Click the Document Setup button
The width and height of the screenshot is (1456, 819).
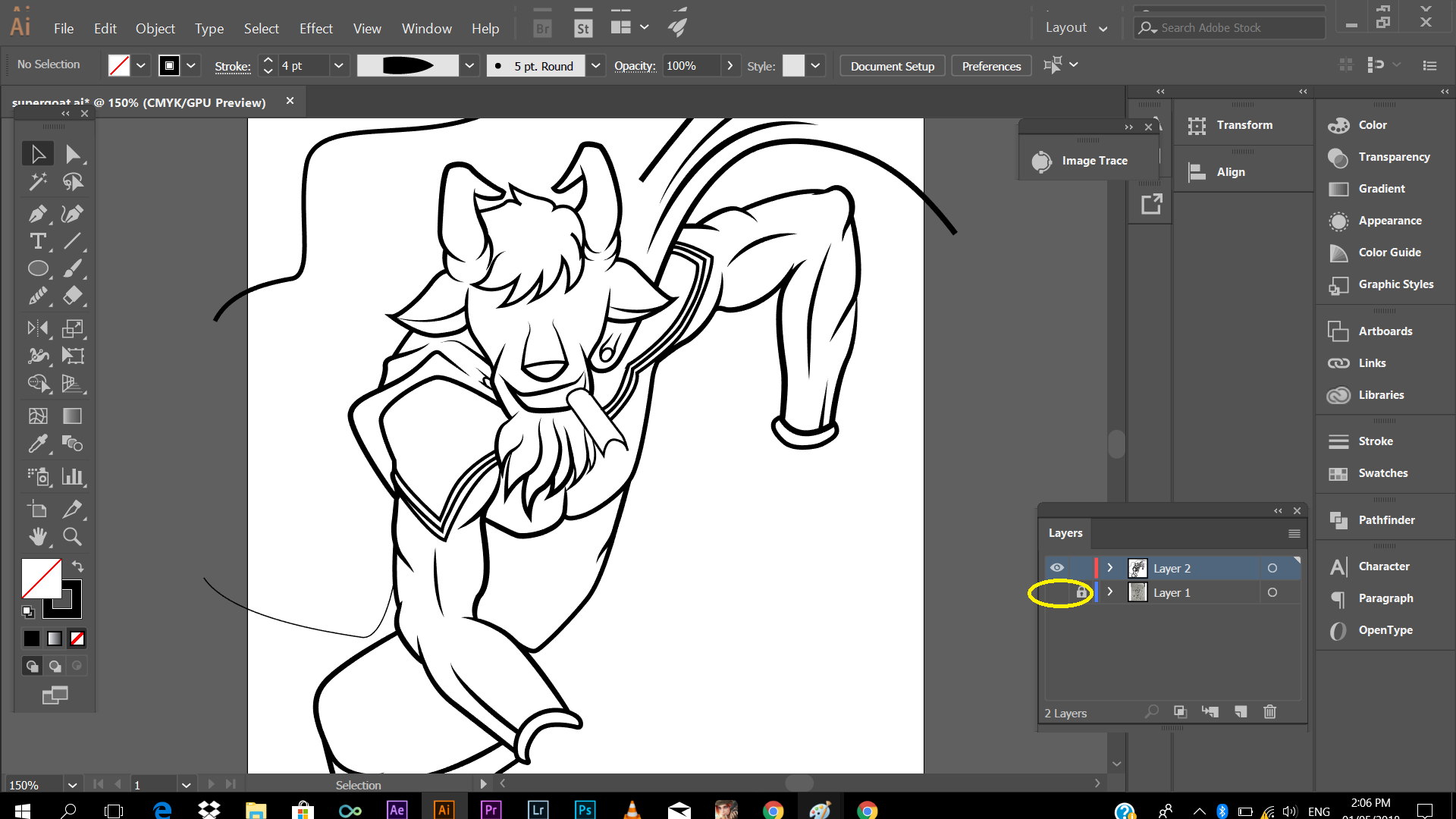pyautogui.click(x=892, y=66)
